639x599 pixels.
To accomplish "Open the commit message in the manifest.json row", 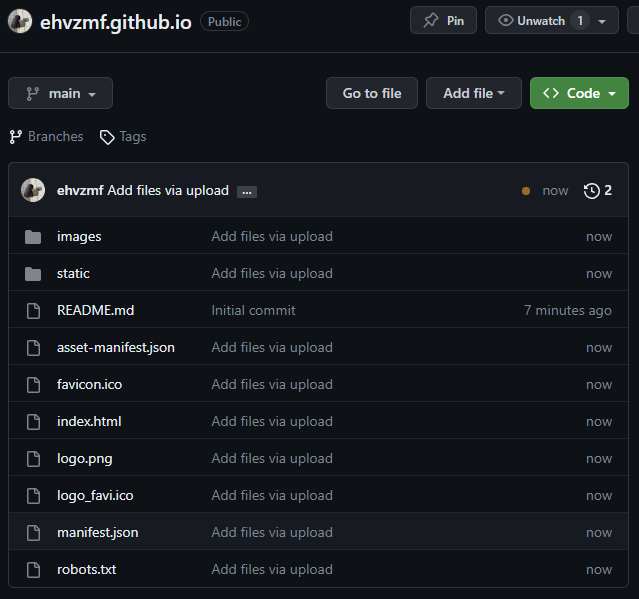I will pos(272,533).
